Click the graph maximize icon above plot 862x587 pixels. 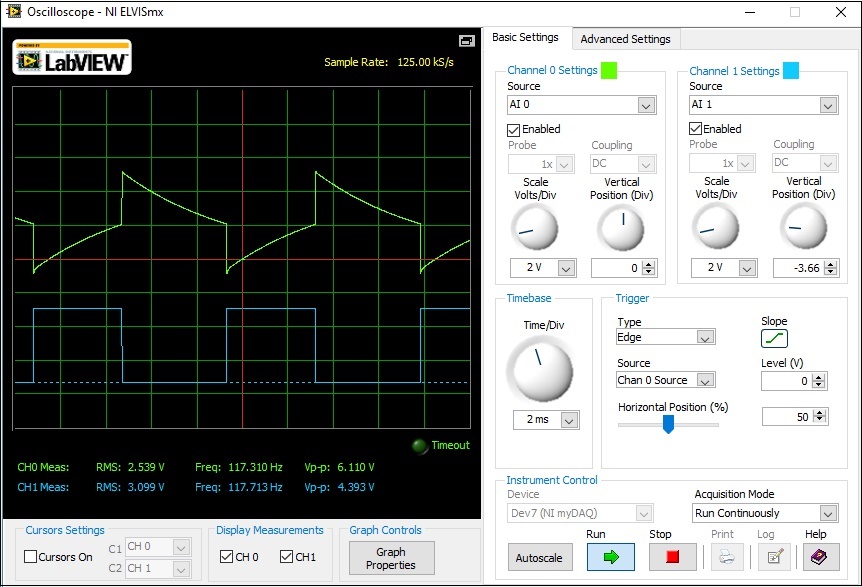[x=466, y=41]
